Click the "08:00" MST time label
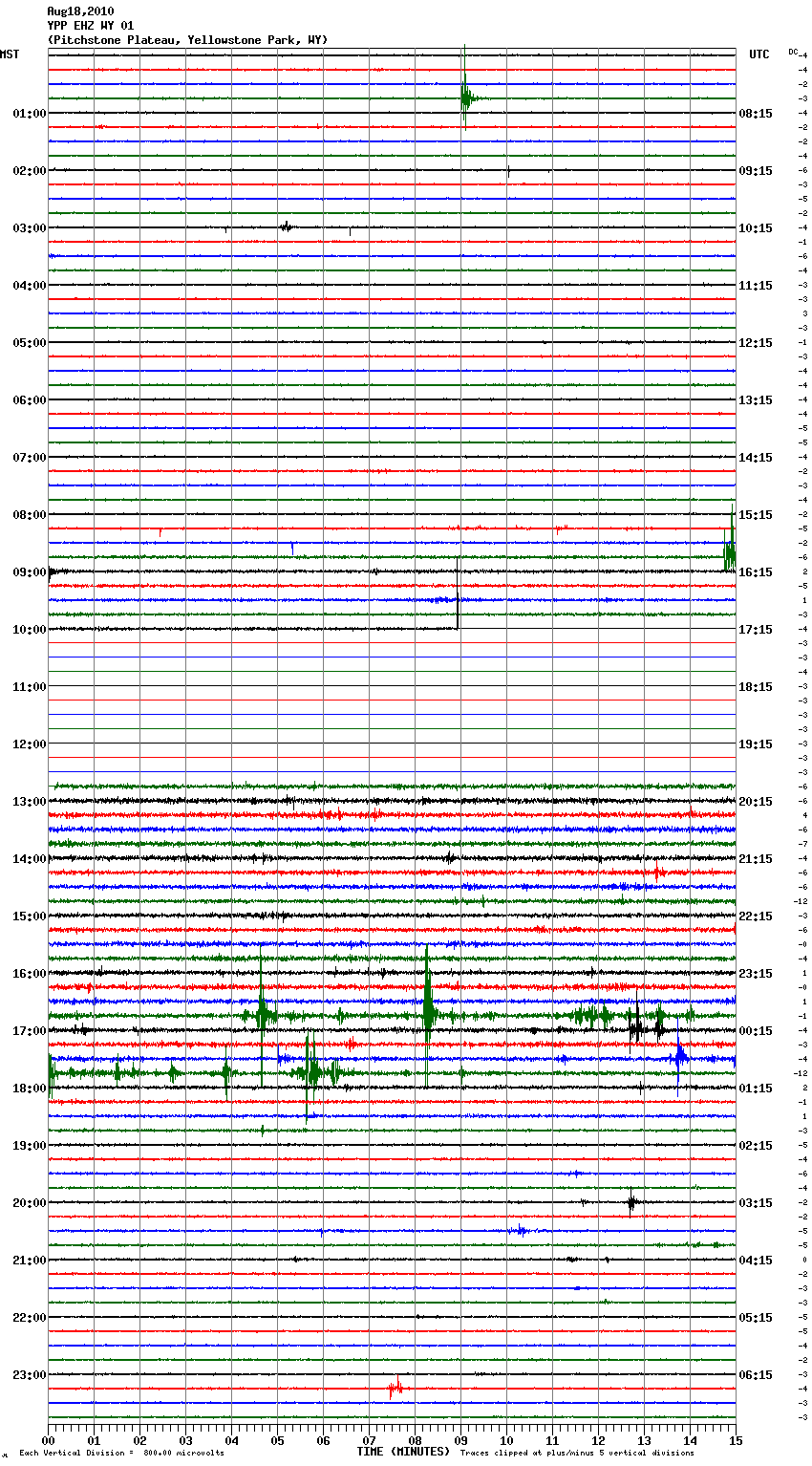 (x=30, y=515)
